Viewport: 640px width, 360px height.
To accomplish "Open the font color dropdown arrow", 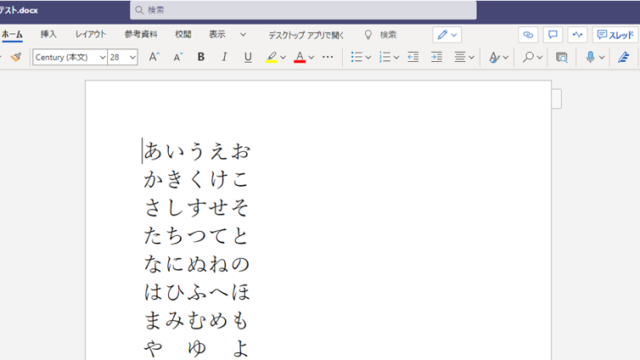I will [x=311, y=58].
